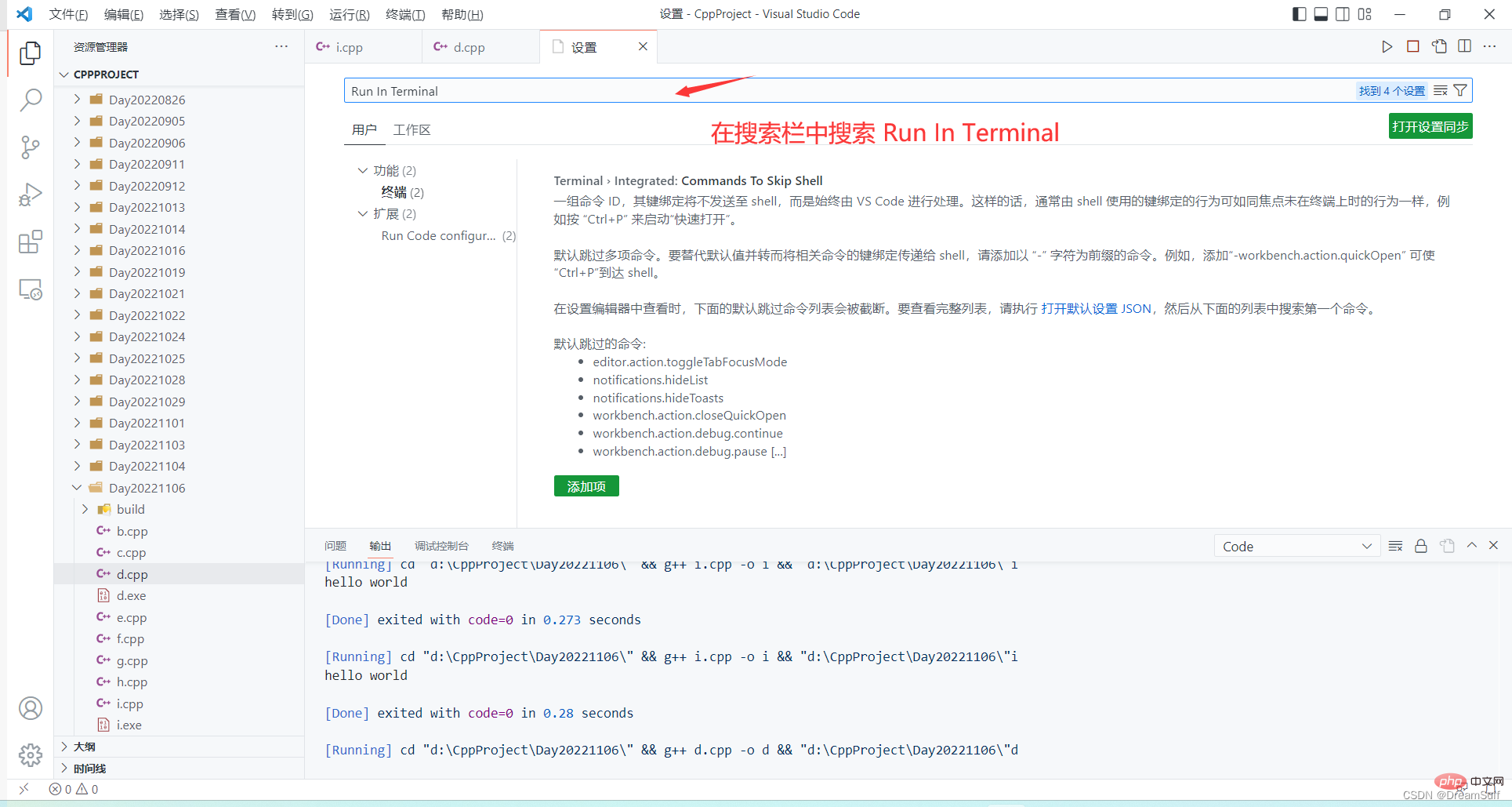Toggle primary sidebar visibility in title bar
This screenshot has height=807, width=1512.
pos(1299,14)
